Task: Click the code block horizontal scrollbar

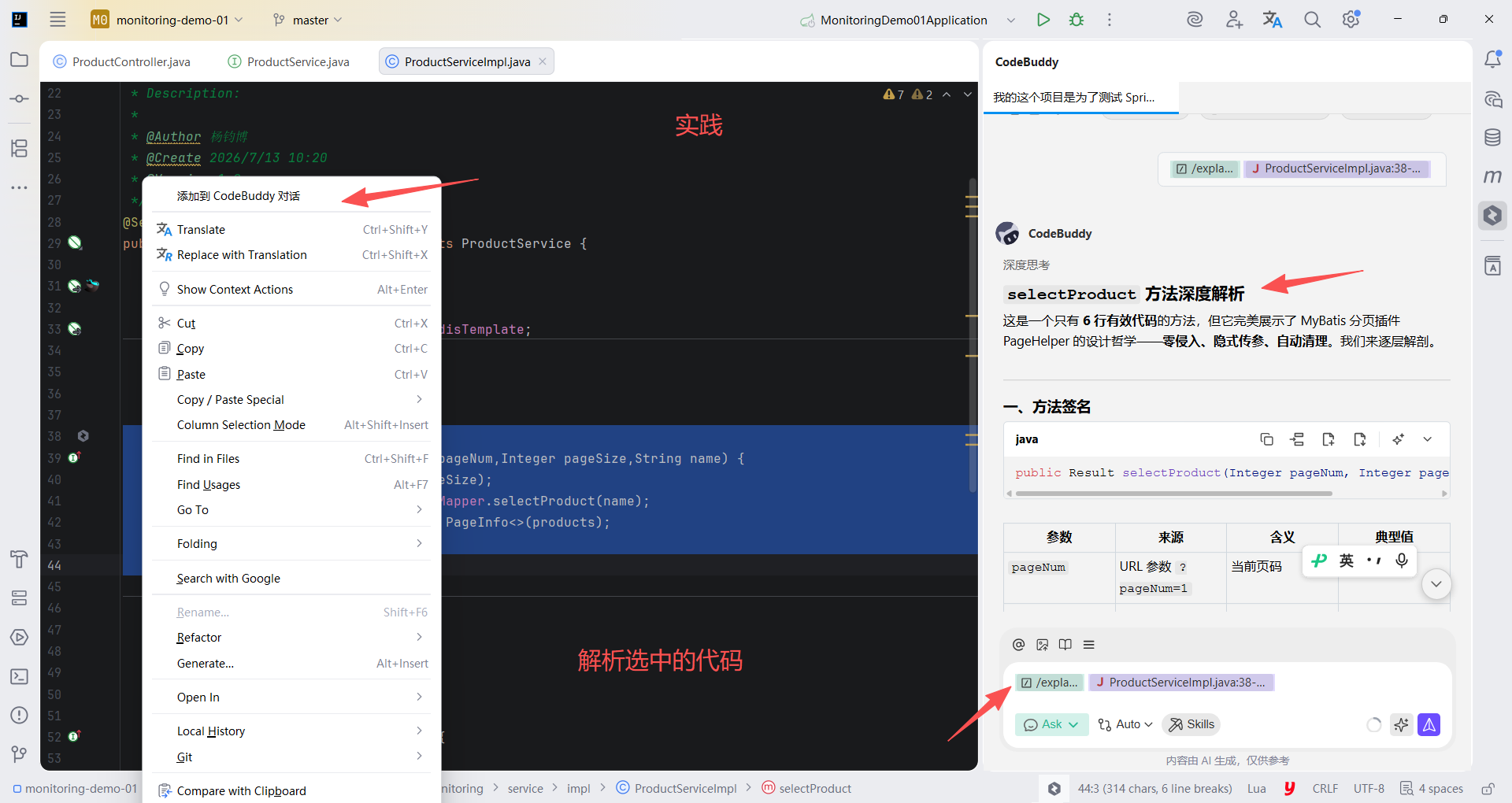Action: (x=1173, y=494)
